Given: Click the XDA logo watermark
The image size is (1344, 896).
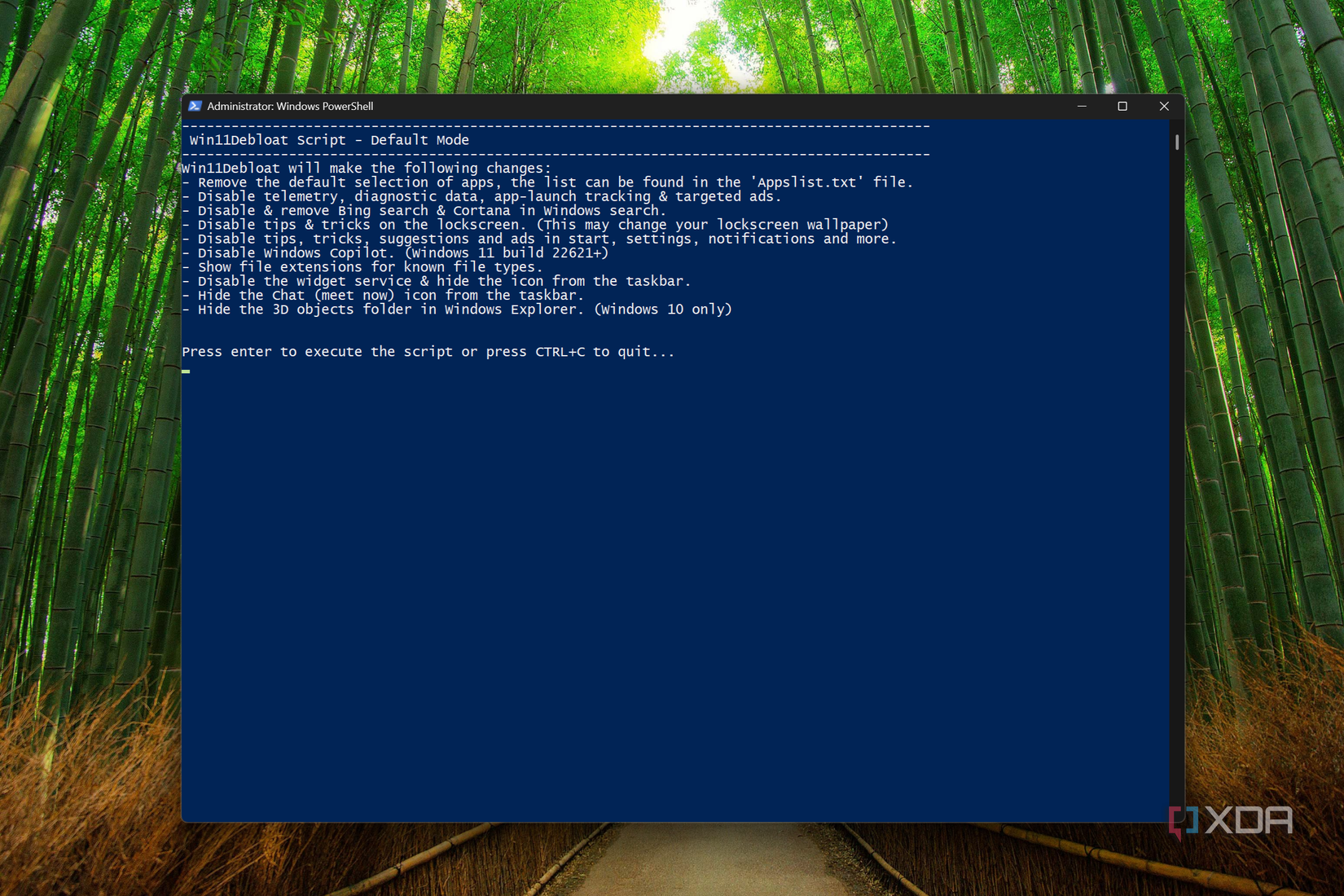Looking at the screenshot, I should coord(1231,822).
